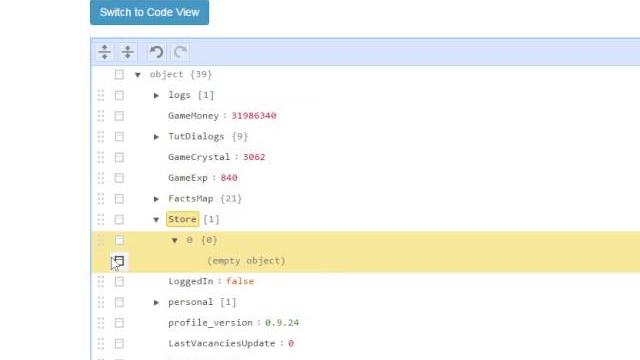Open actions menu for LastVacanciesUpdate row
640x360 pixels.
(x=119, y=344)
